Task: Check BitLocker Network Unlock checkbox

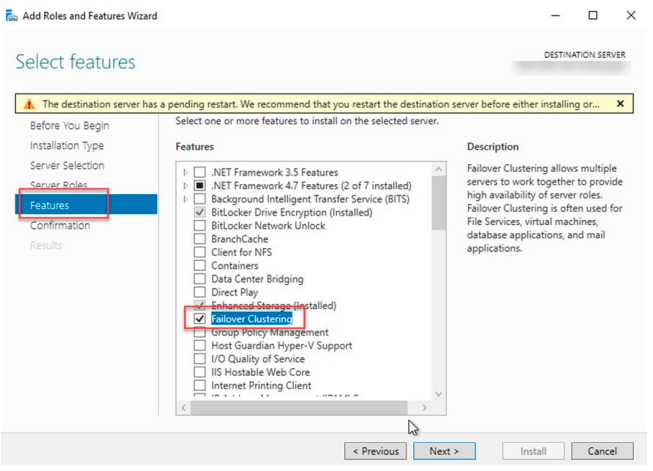Action: pyautogui.click(x=200, y=225)
